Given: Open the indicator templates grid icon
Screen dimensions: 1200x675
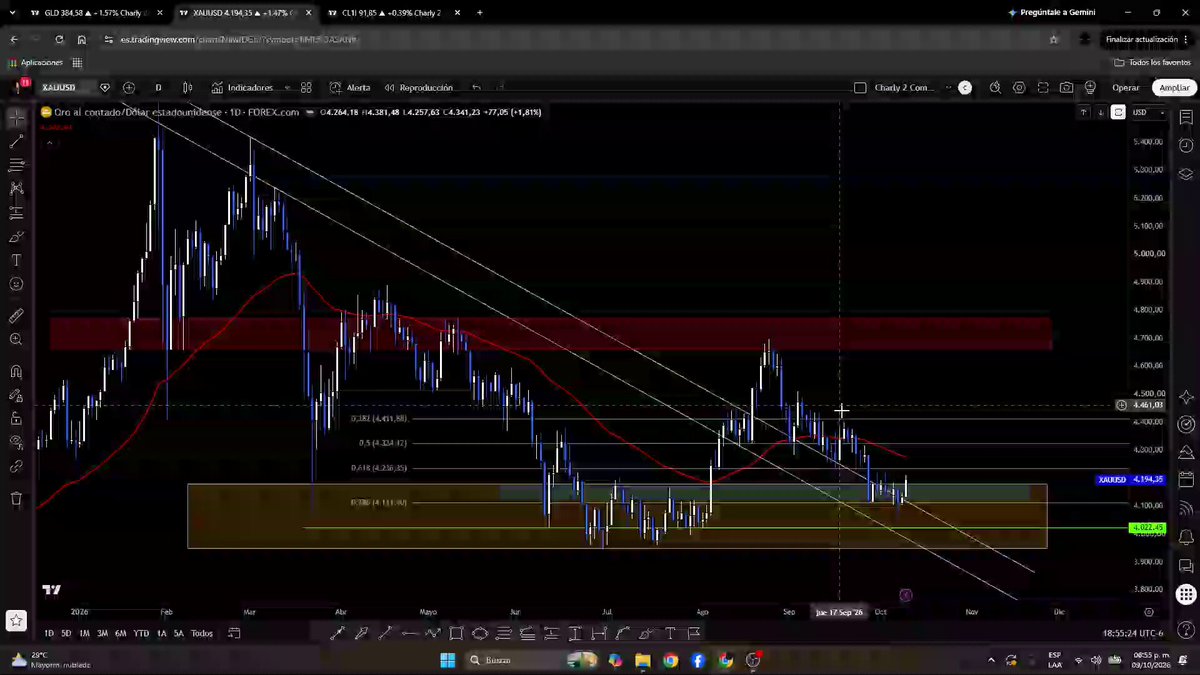Looking at the screenshot, I should [306, 88].
